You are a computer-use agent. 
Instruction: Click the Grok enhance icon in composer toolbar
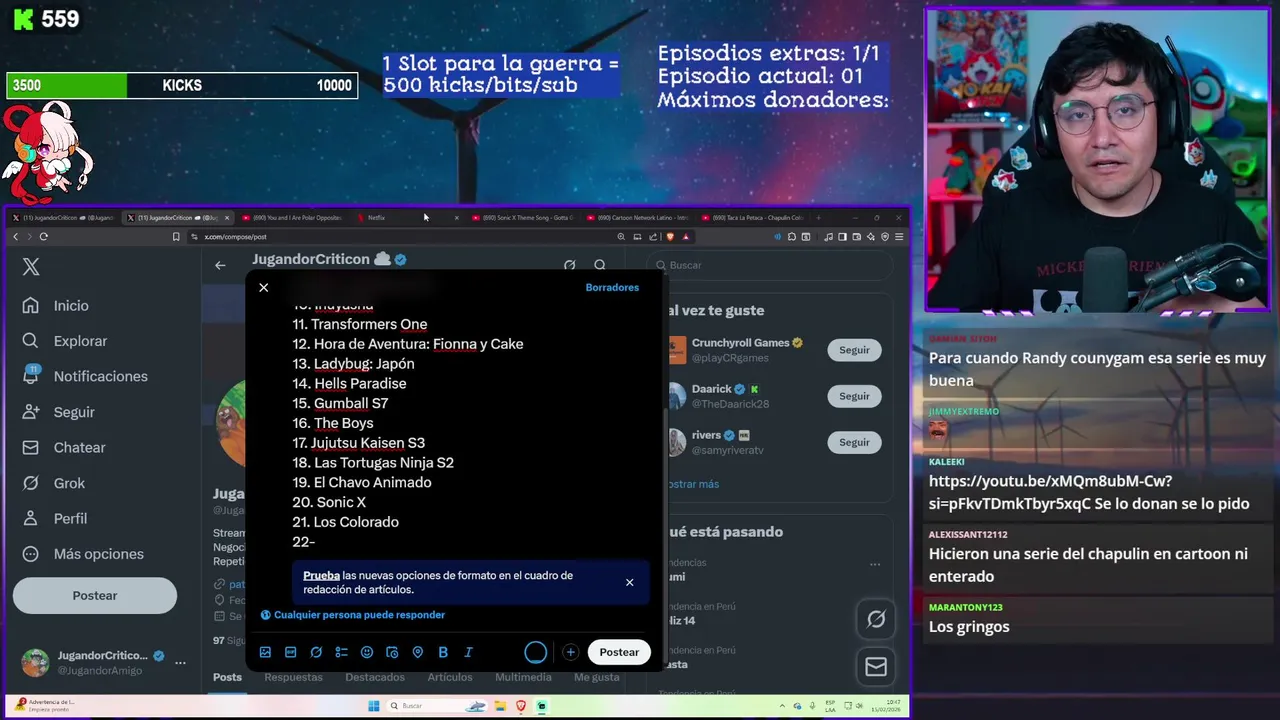(x=316, y=652)
